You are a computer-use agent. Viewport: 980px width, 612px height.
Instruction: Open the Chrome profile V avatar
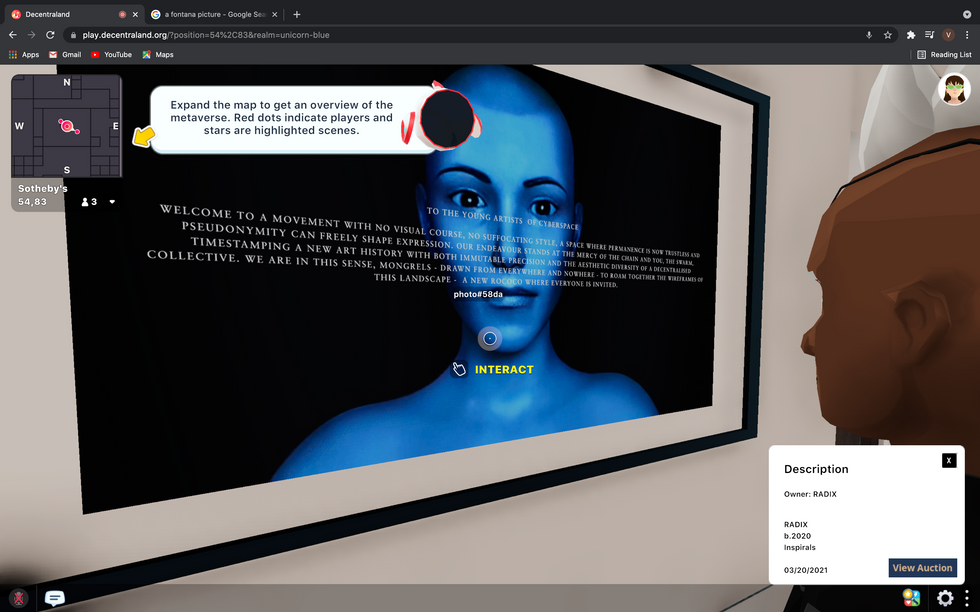click(x=948, y=35)
